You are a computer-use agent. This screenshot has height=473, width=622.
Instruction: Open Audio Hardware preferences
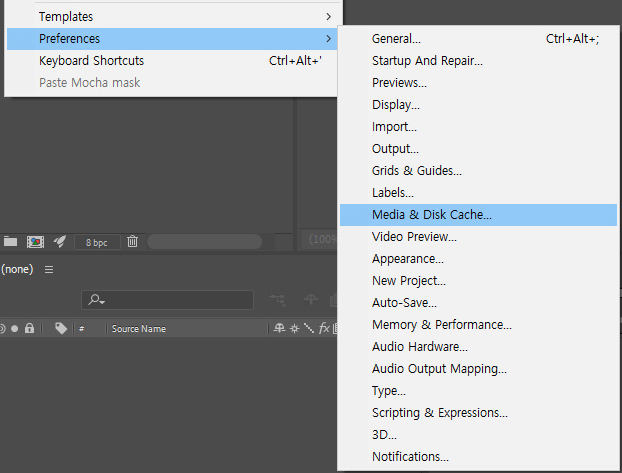pos(478,347)
